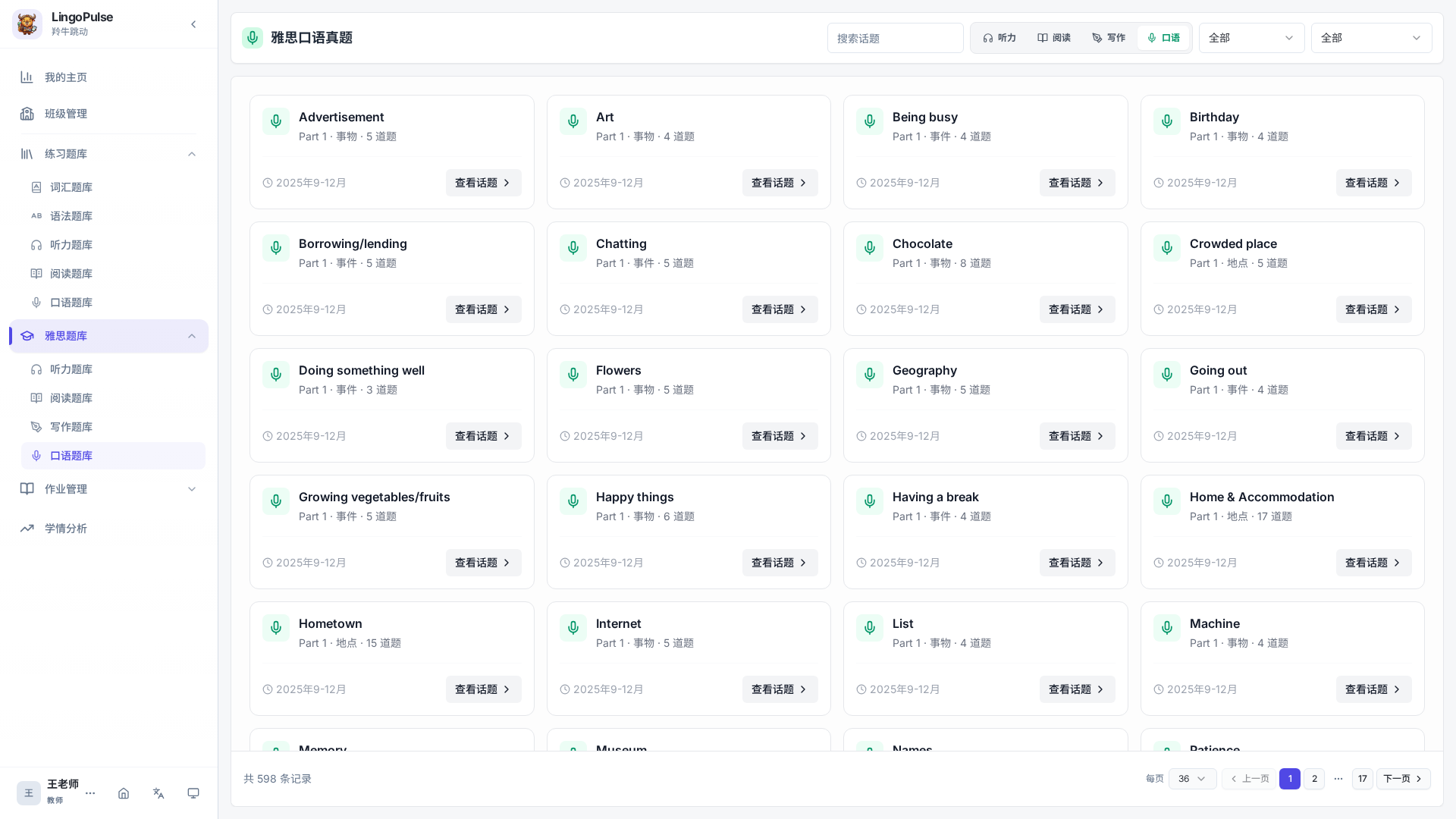Switch to the 阅读 filter toggle
This screenshot has height=819, width=1456.
(1054, 38)
